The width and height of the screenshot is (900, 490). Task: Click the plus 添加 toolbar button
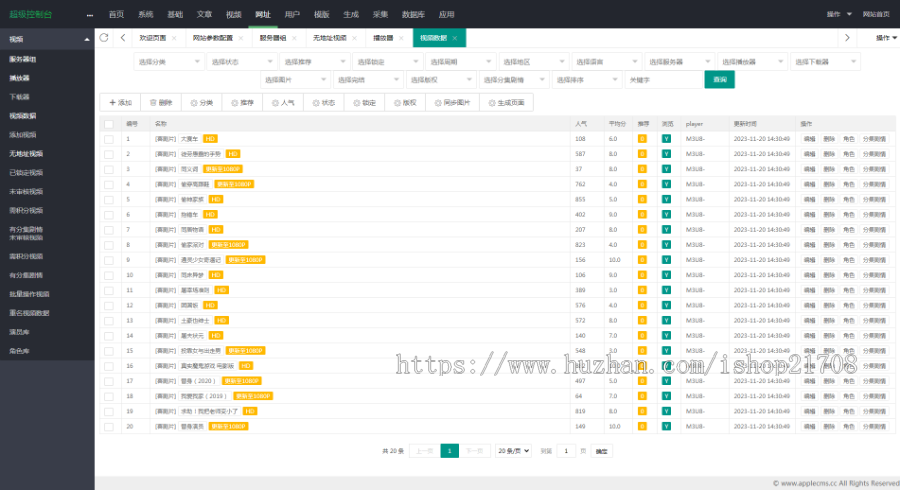point(121,103)
